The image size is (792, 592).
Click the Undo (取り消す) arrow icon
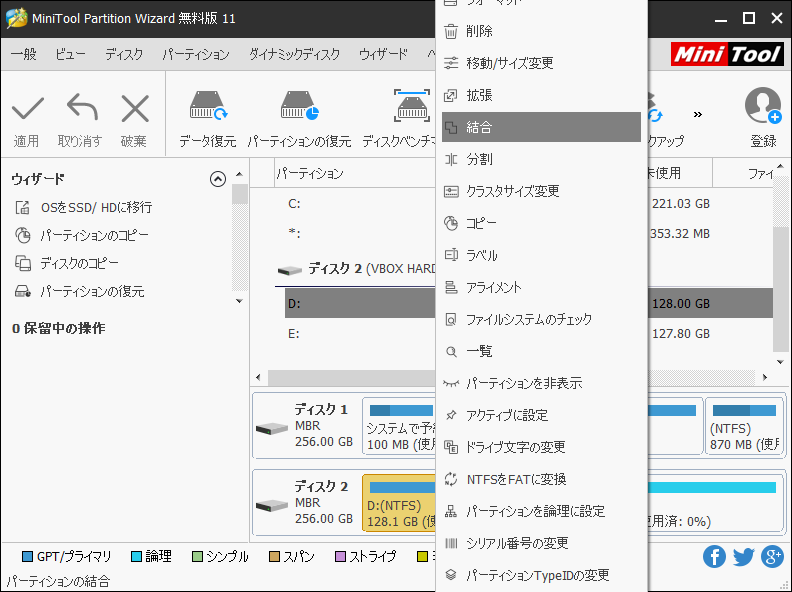[x=82, y=108]
